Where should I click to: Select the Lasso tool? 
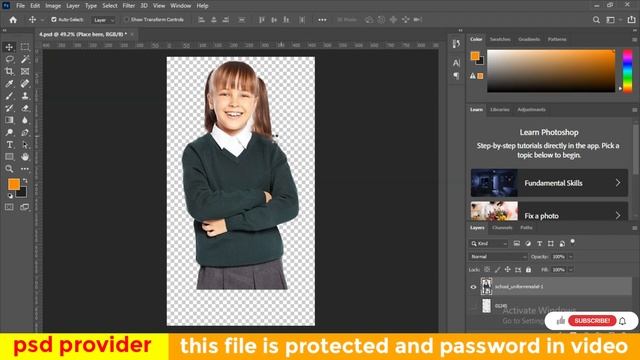[9, 59]
